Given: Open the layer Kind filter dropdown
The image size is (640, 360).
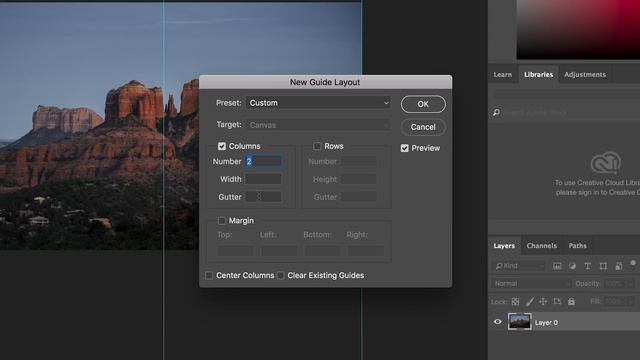Looking at the screenshot, I should tap(519, 266).
